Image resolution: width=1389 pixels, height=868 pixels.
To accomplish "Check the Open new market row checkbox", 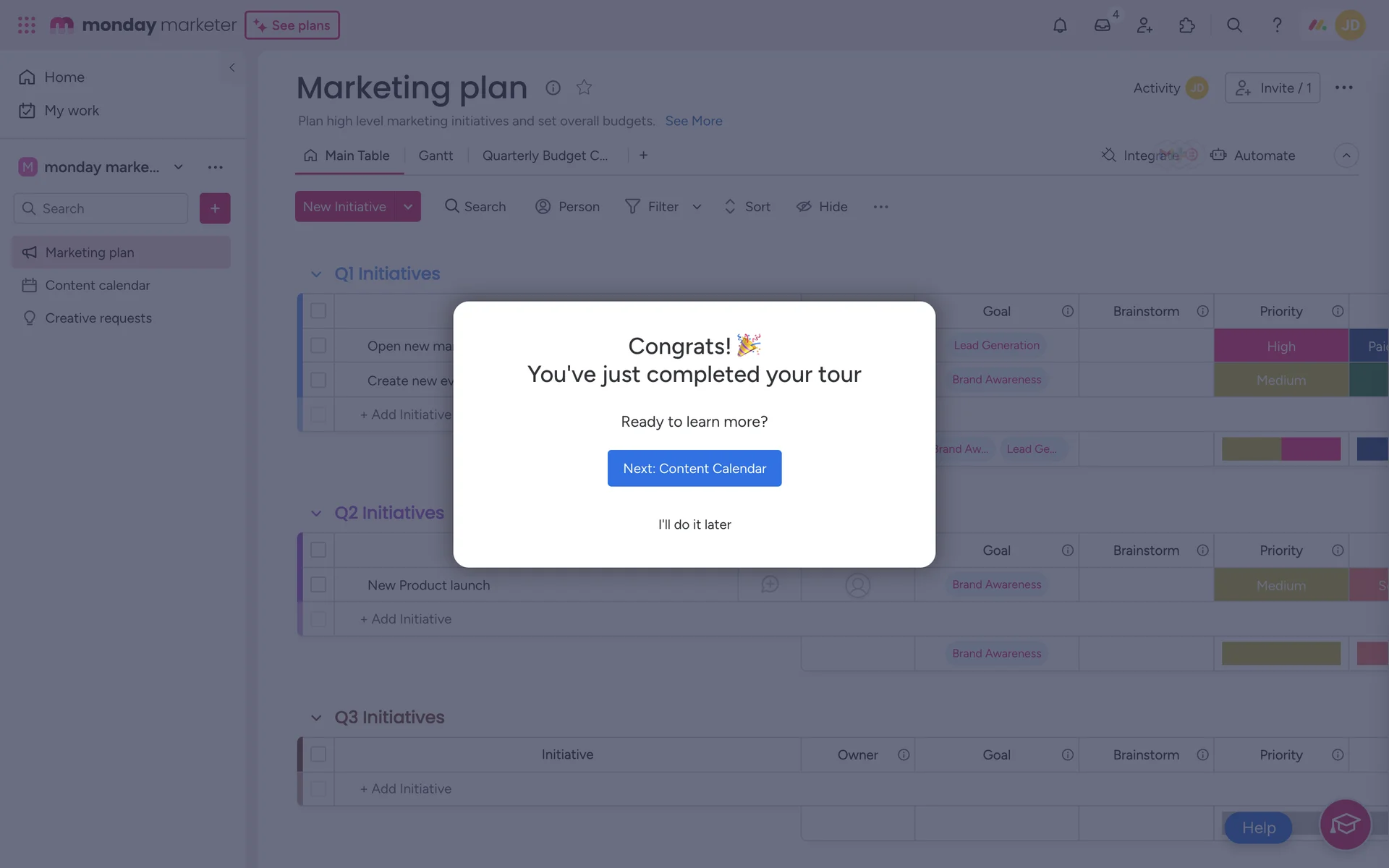I will click(x=318, y=346).
